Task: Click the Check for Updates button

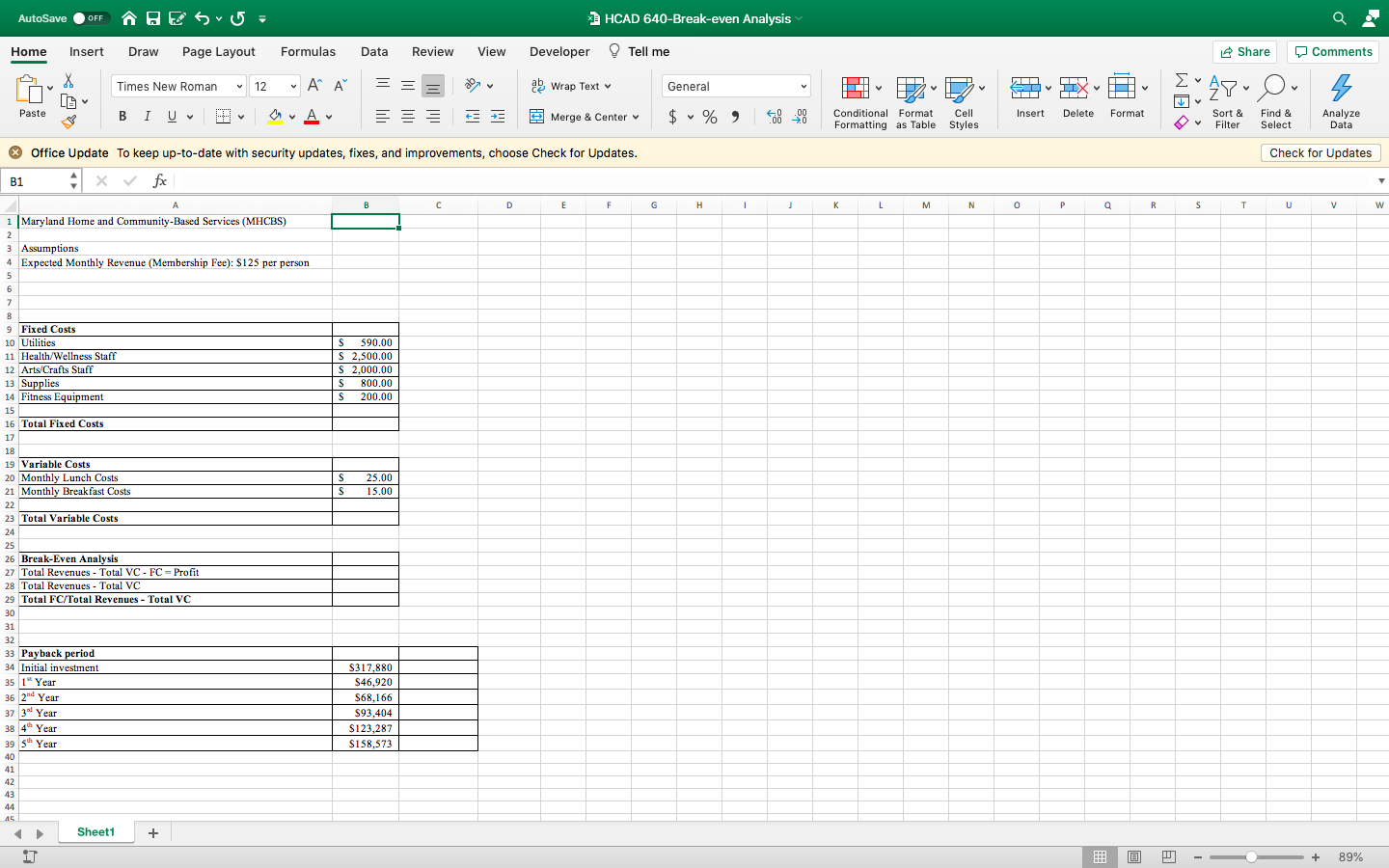Action: 1321,152
